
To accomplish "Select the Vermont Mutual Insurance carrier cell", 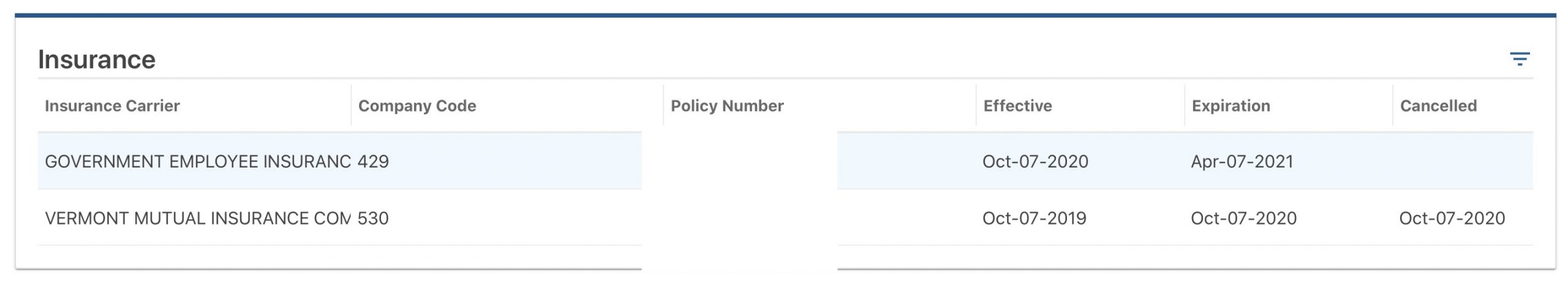I will tap(197, 218).
